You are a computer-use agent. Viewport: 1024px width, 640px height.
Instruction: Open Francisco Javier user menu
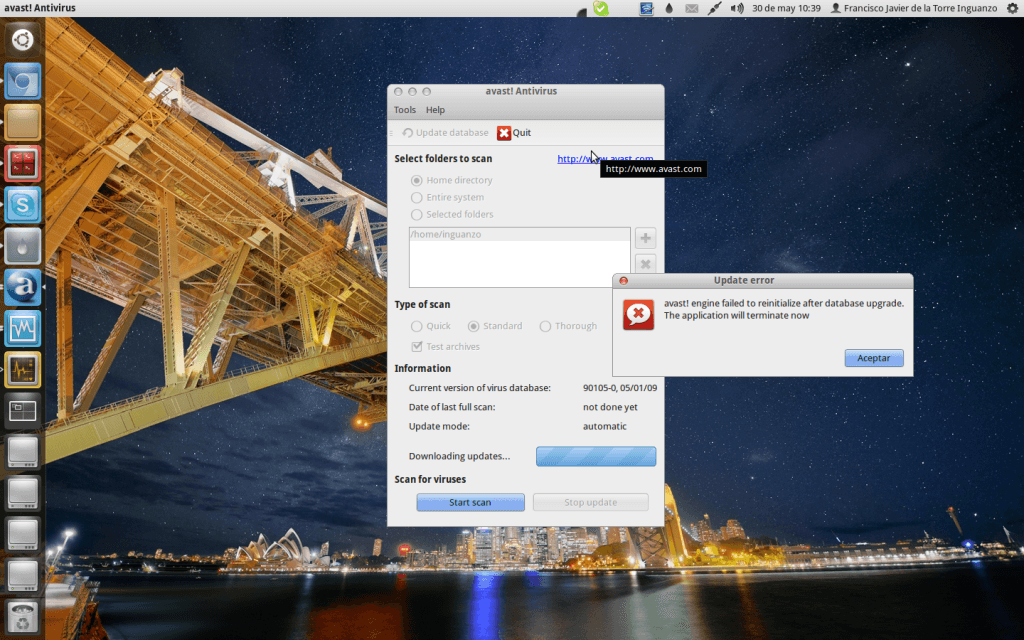tap(913, 8)
